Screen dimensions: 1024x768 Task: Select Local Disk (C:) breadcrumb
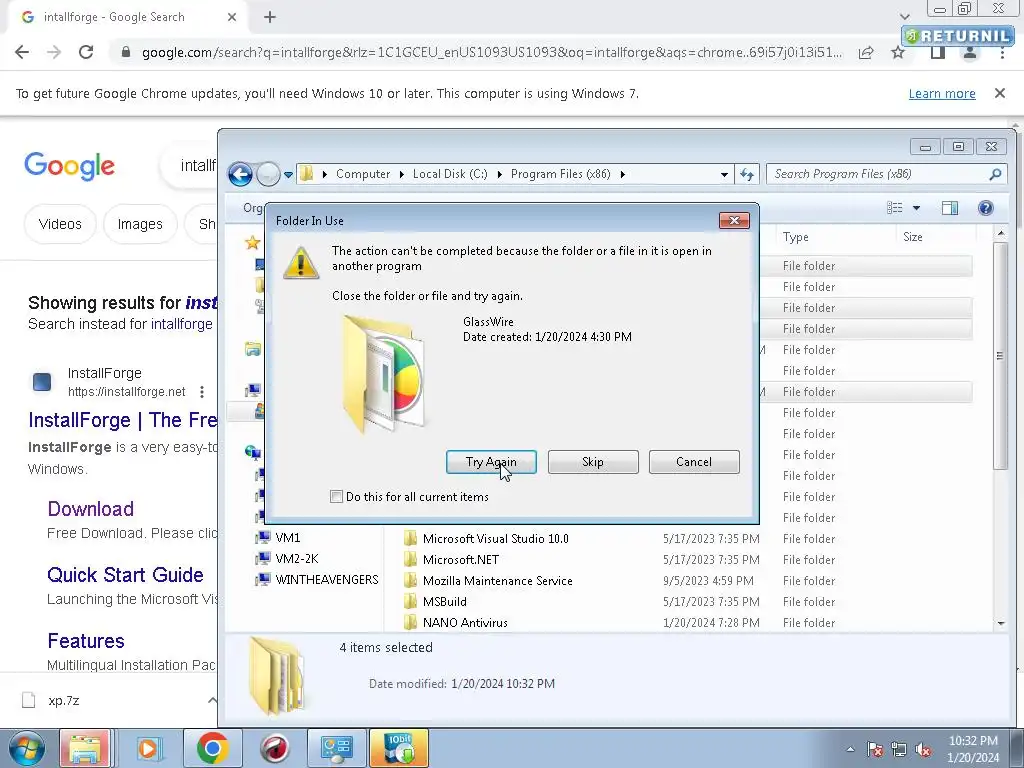pyautogui.click(x=450, y=174)
